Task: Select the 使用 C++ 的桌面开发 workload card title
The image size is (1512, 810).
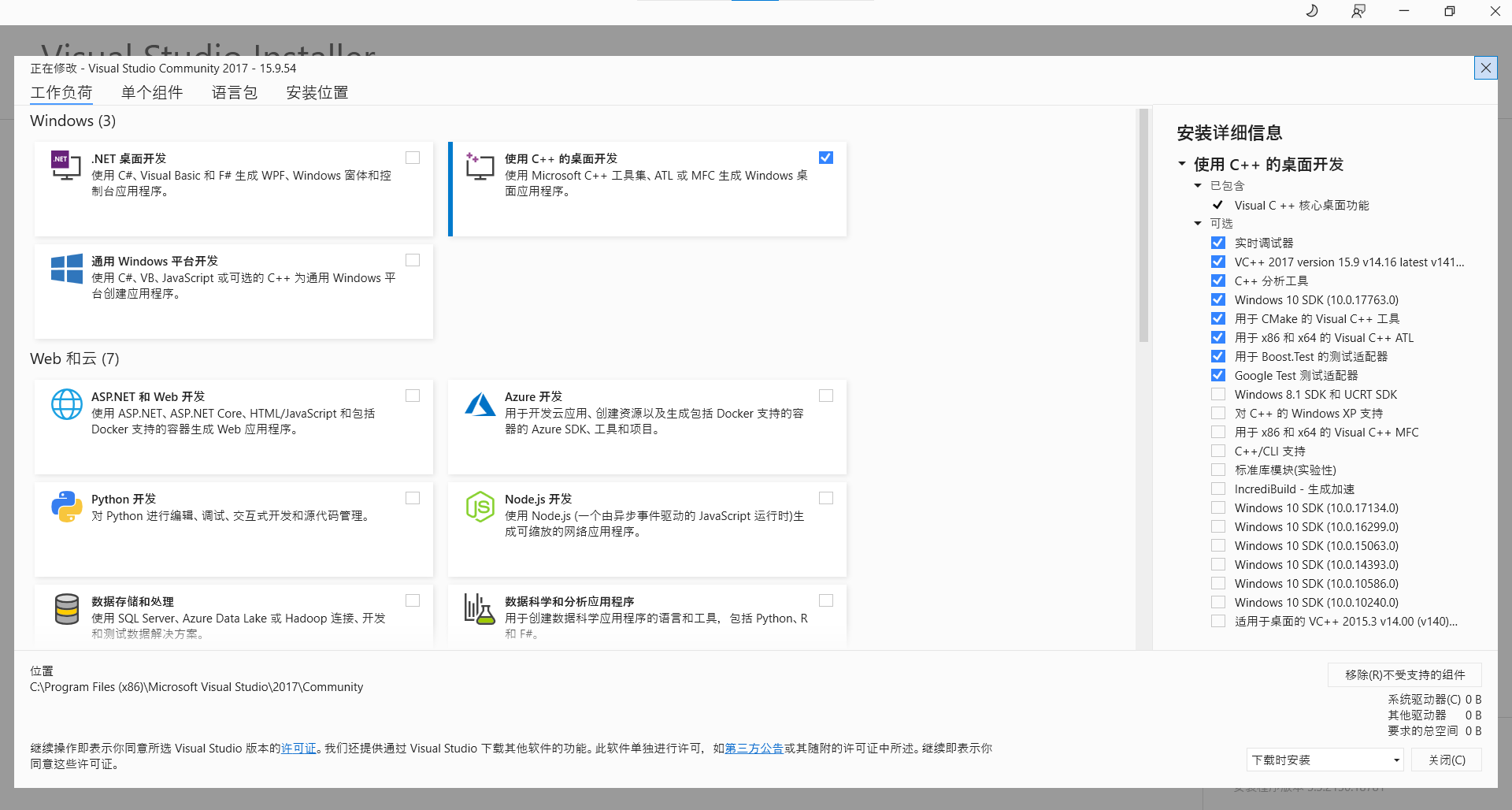Action: pos(561,159)
